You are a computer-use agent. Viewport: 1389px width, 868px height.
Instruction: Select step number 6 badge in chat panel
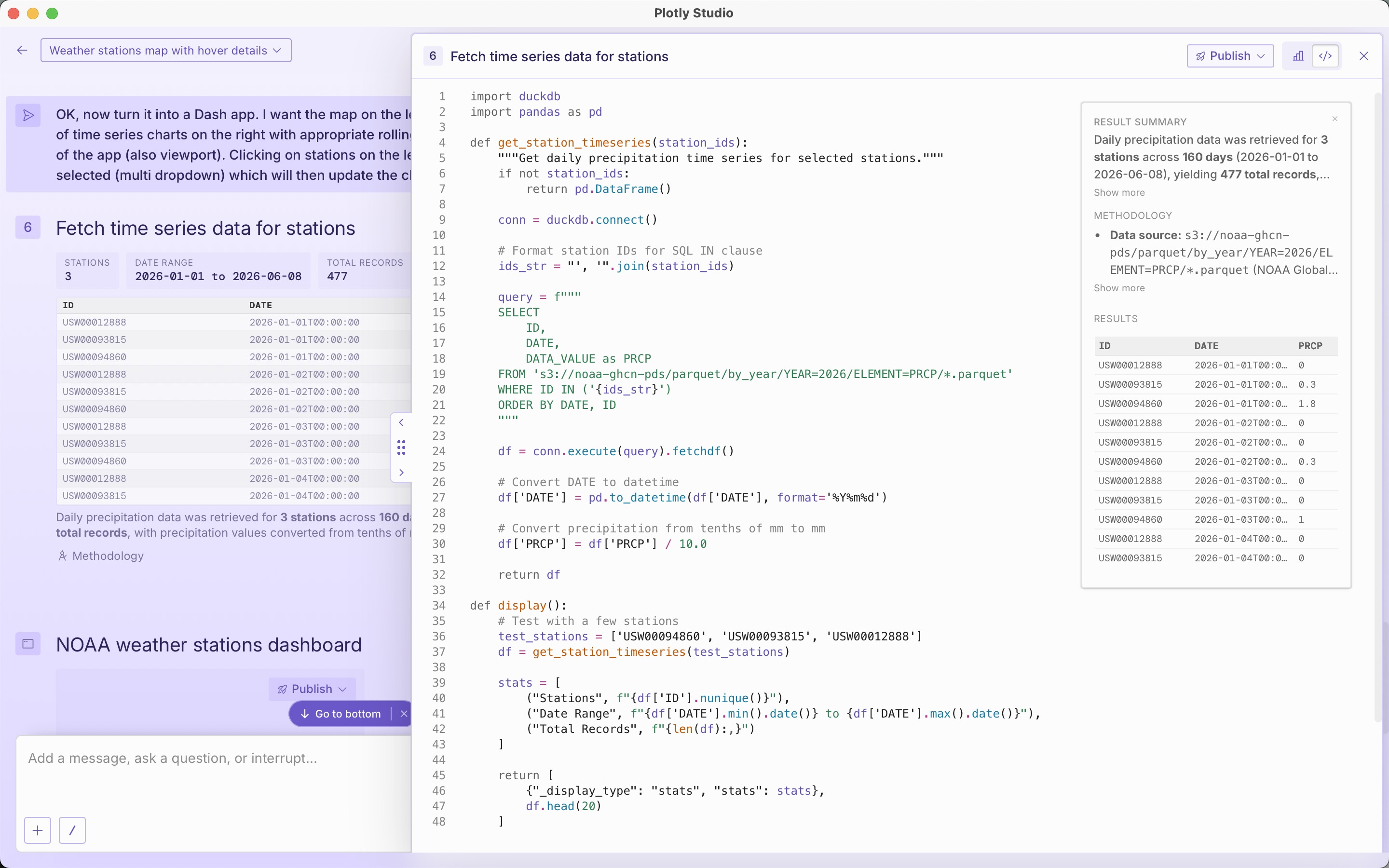coord(27,227)
